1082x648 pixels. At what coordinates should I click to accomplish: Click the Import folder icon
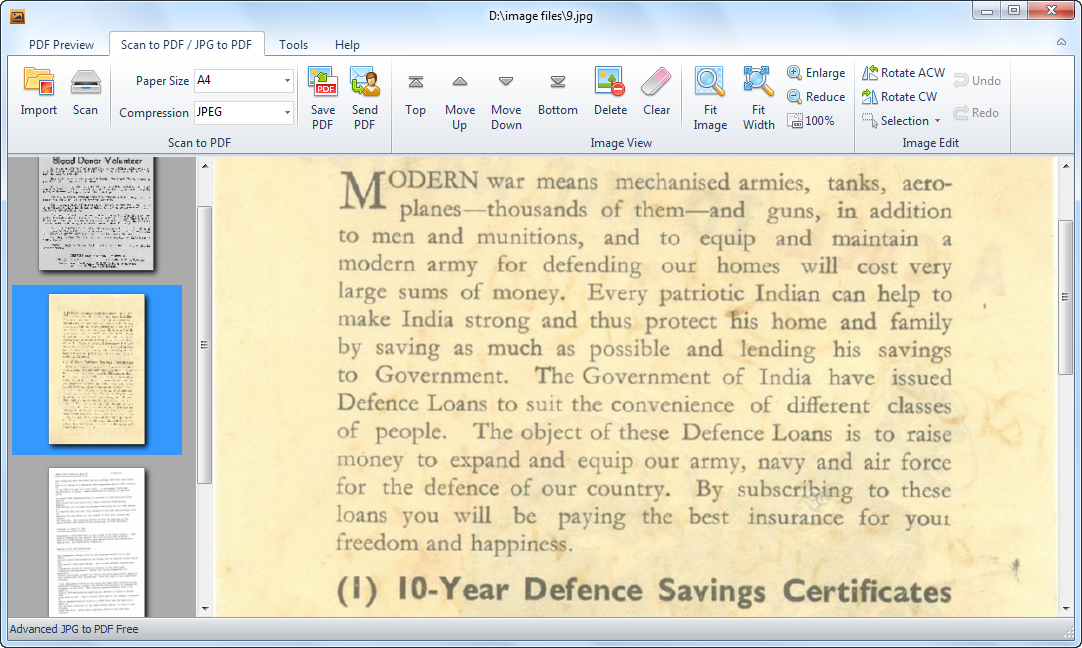[39, 81]
